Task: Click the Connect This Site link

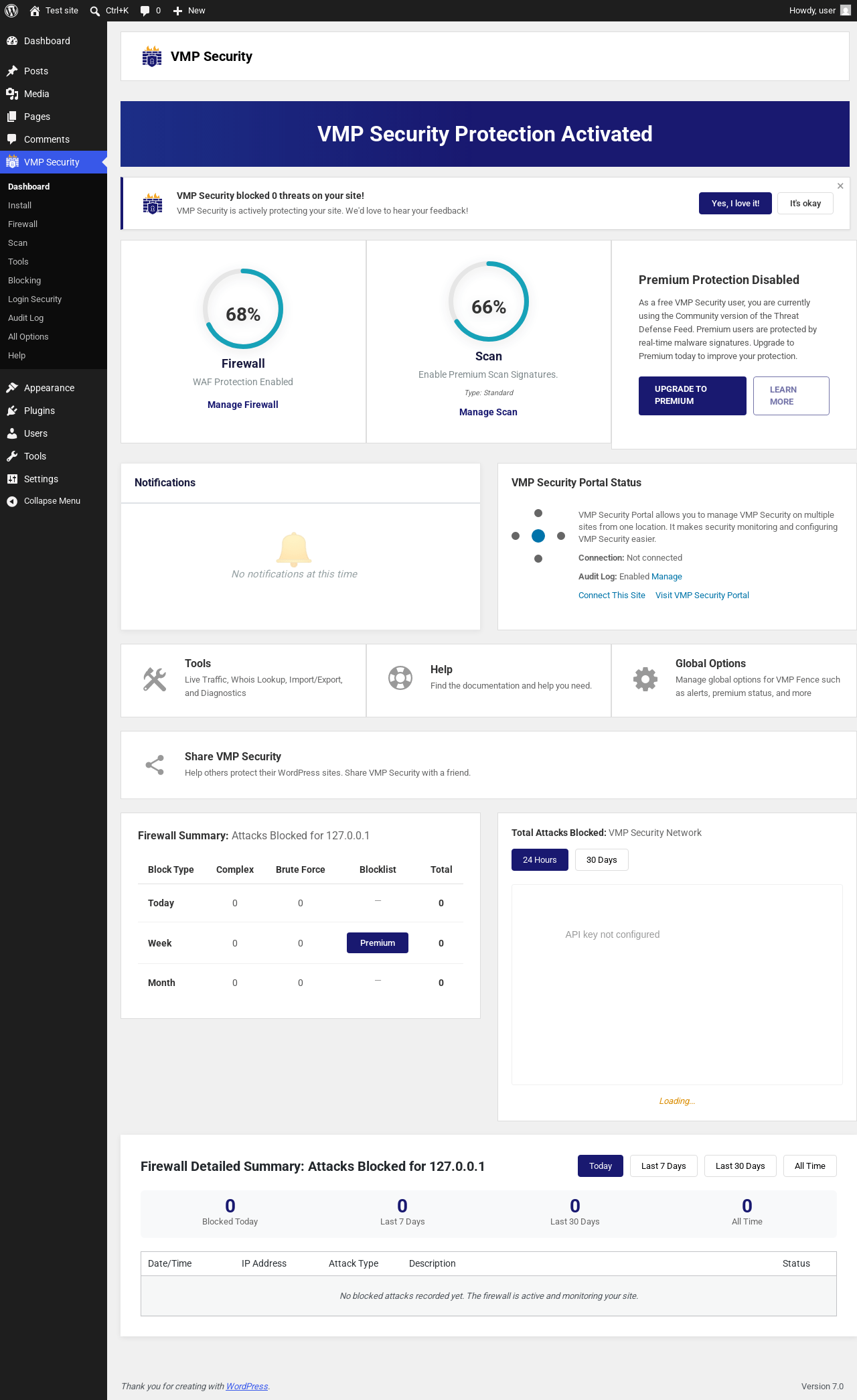Action: point(612,596)
